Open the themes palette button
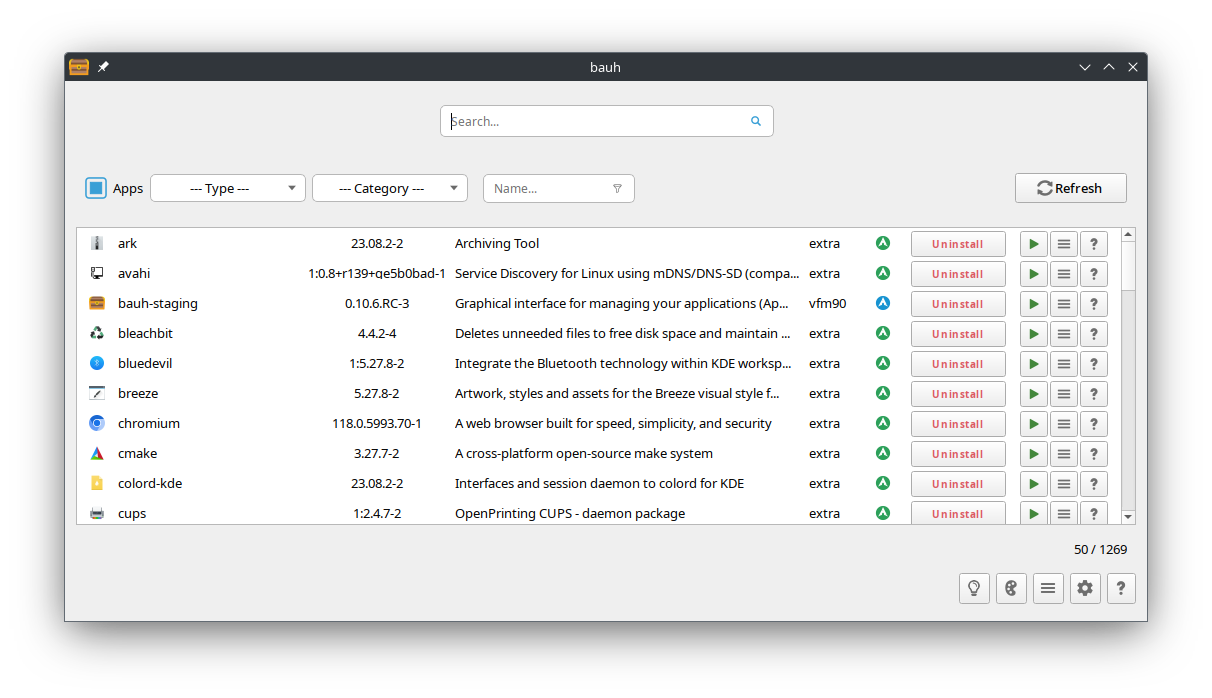 [1011, 588]
